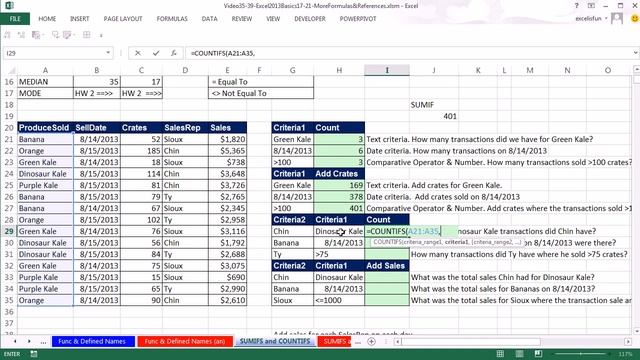Switch to the DATA ribbon tab

pyautogui.click(x=209, y=19)
